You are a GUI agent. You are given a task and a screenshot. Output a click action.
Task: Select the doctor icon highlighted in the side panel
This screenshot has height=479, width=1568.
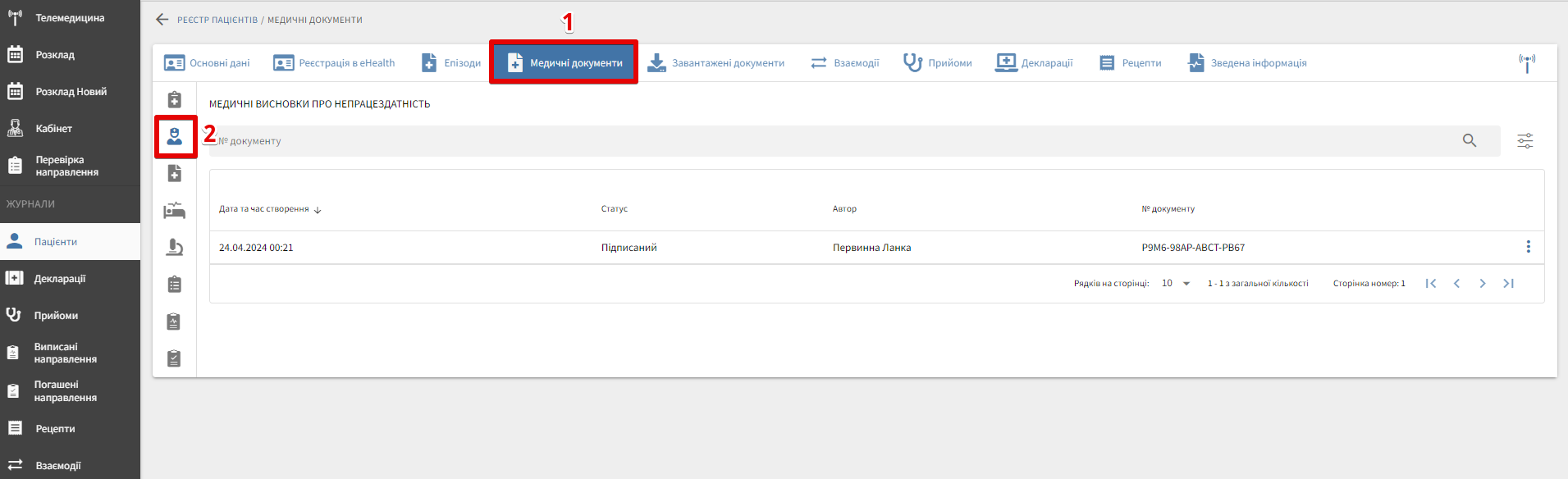[175, 136]
